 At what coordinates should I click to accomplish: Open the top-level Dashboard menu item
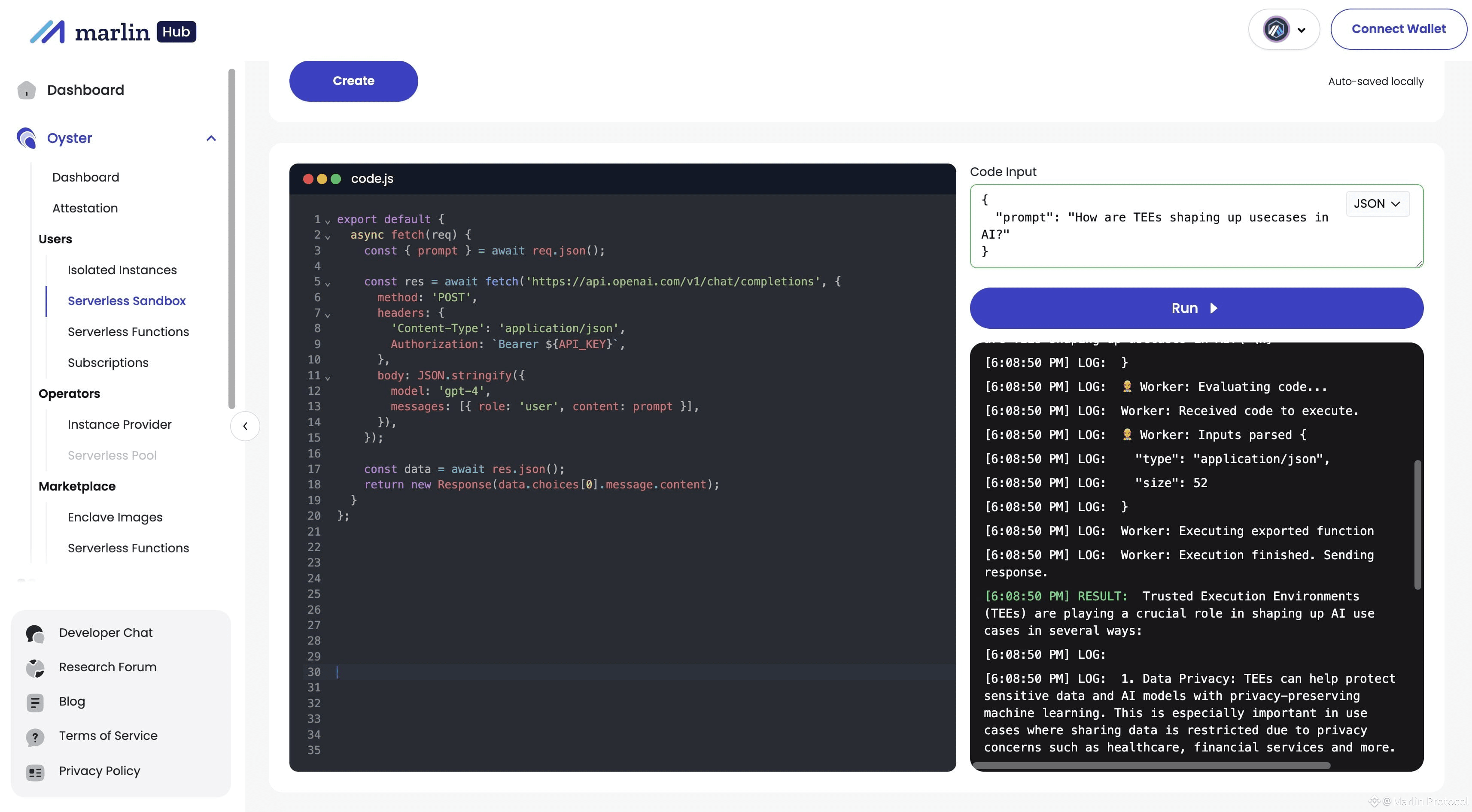pos(85,90)
